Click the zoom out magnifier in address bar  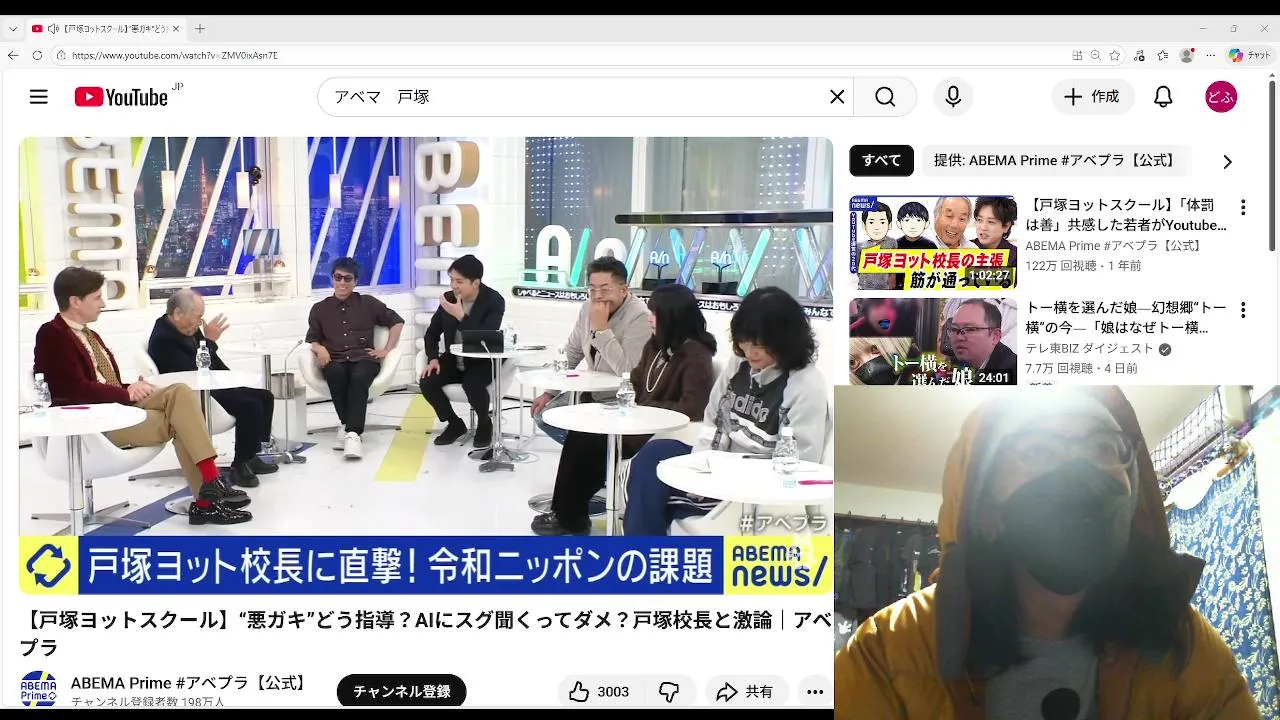[1096, 55]
